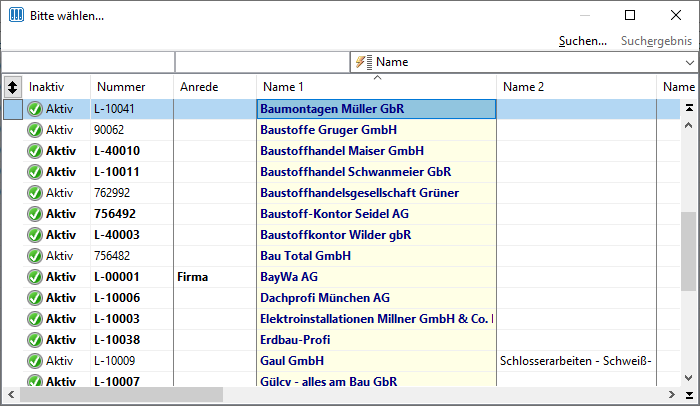This screenshot has width=700, height=406.
Task: Click green check icon for L-10011
Action: tap(35, 172)
